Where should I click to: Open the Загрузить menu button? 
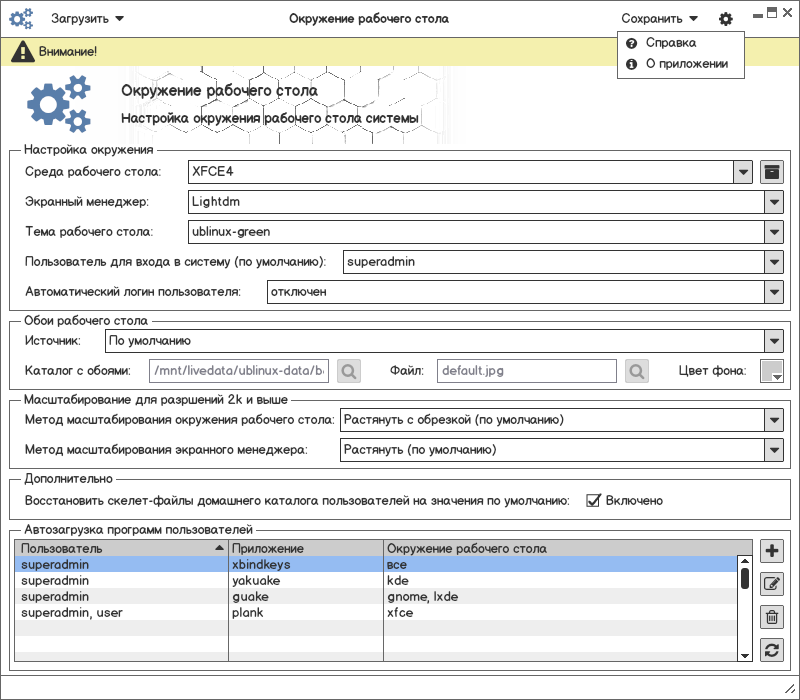click(87, 18)
